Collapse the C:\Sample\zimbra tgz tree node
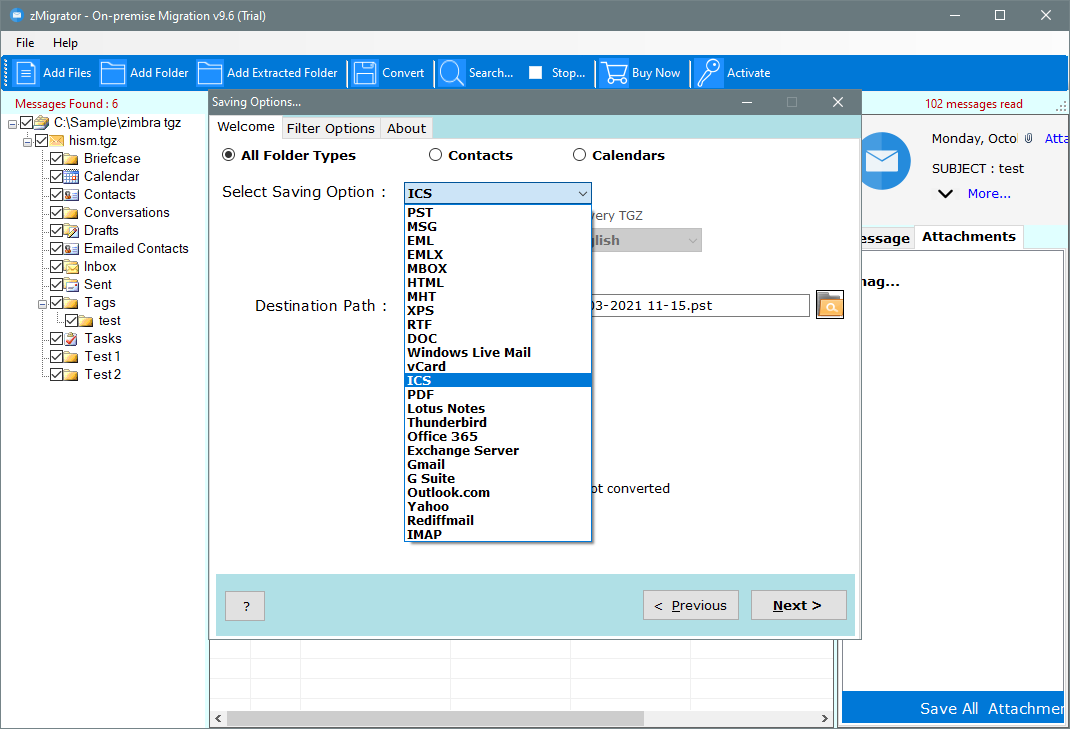The height and width of the screenshot is (729, 1070). (x=12, y=124)
